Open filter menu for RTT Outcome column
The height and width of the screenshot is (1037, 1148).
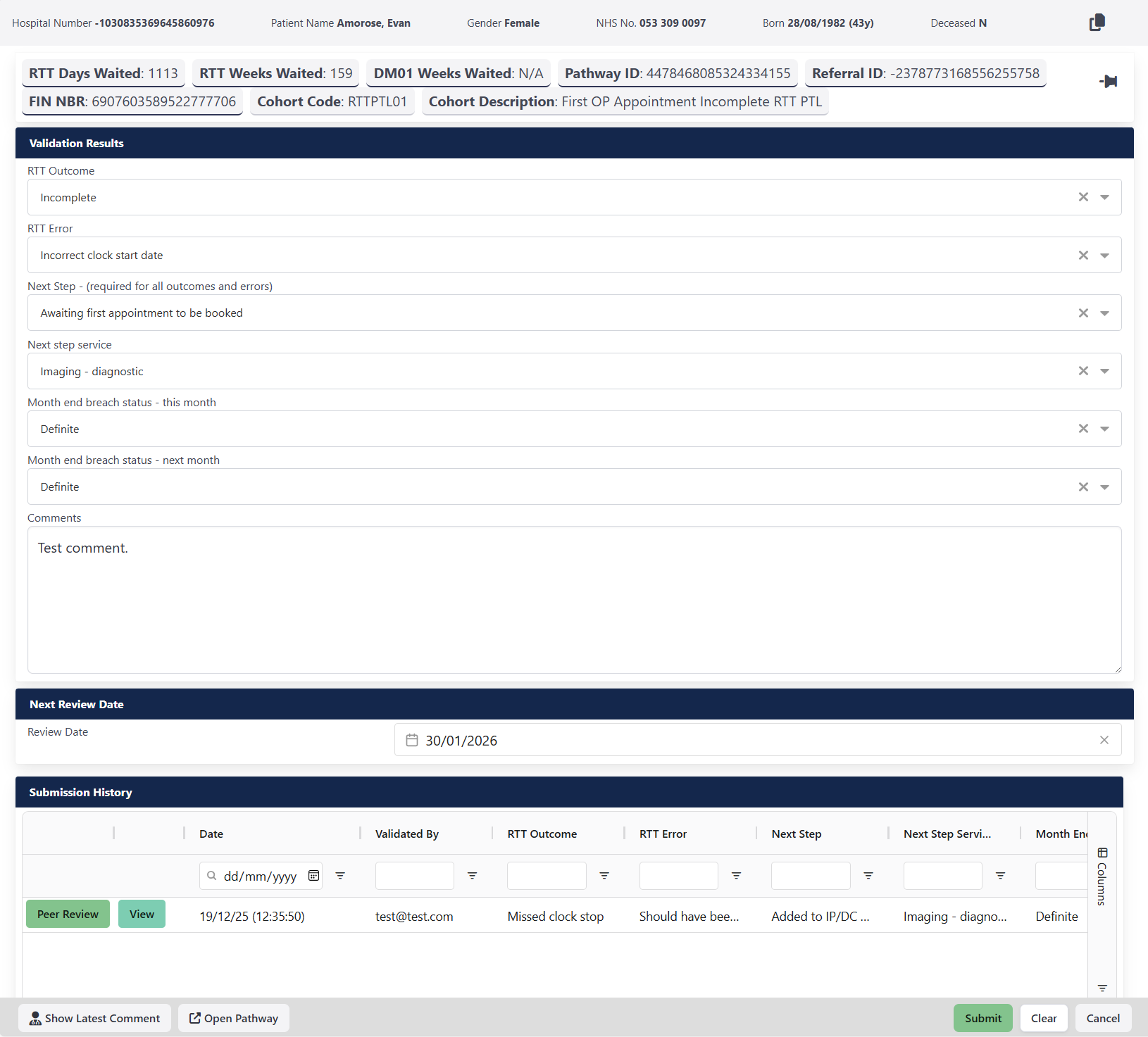pyautogui.click(x=604, y=876)
